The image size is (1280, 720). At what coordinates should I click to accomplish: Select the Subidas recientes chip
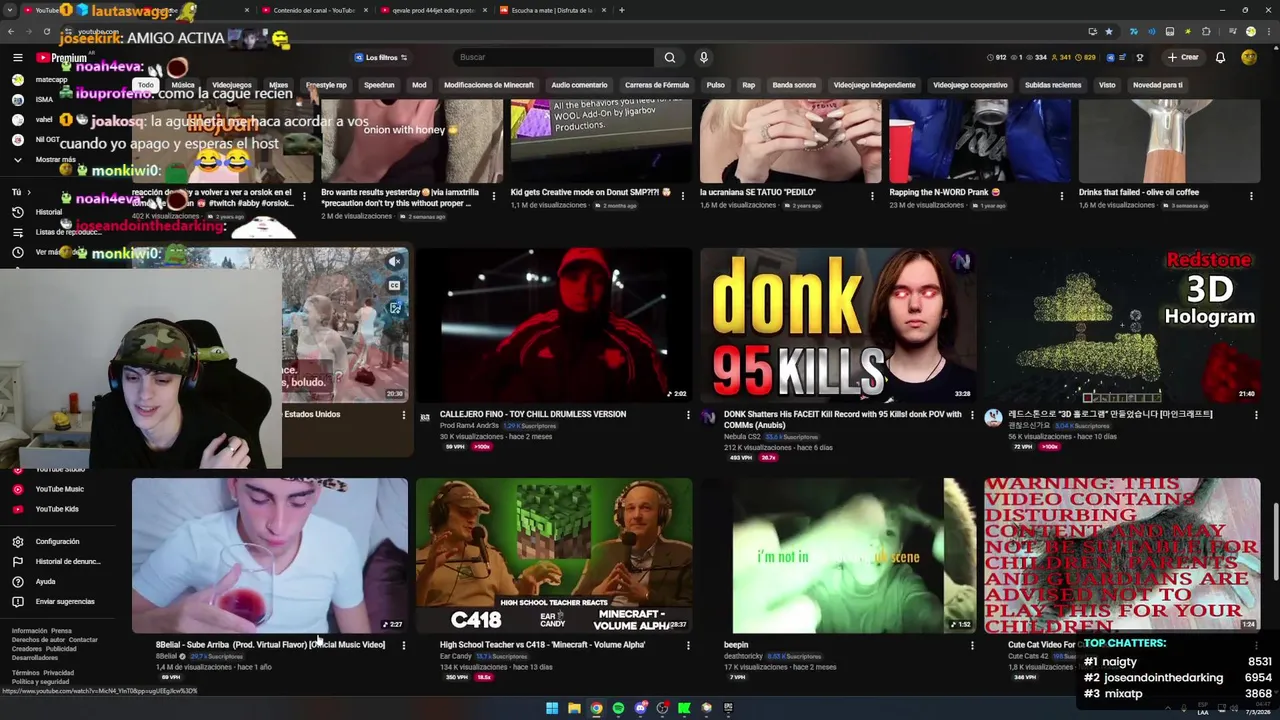[x=1053, y=85]
